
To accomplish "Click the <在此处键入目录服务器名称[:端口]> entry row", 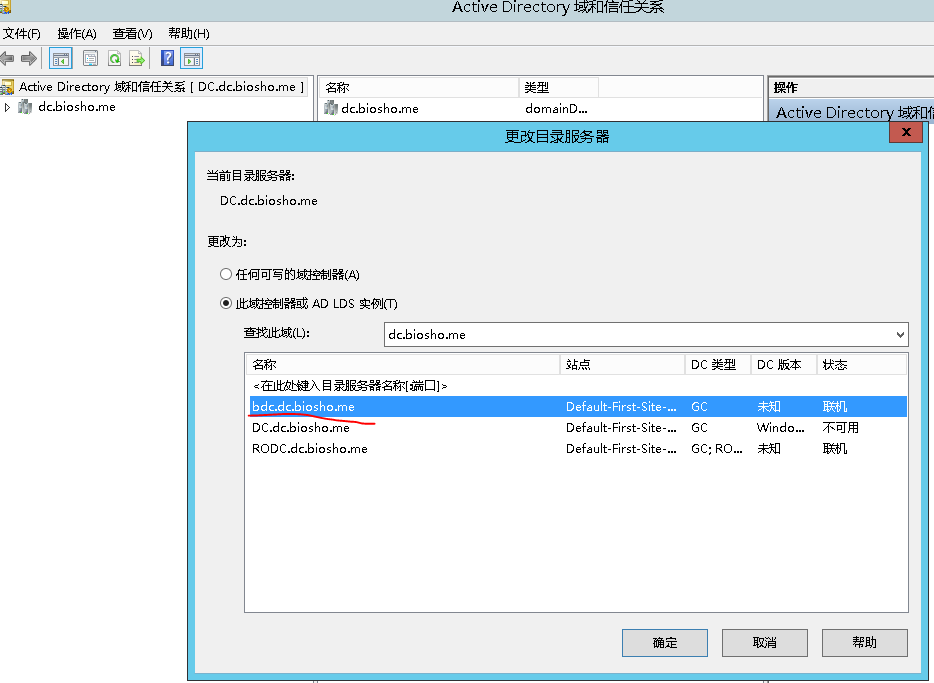I will (577, 386).
